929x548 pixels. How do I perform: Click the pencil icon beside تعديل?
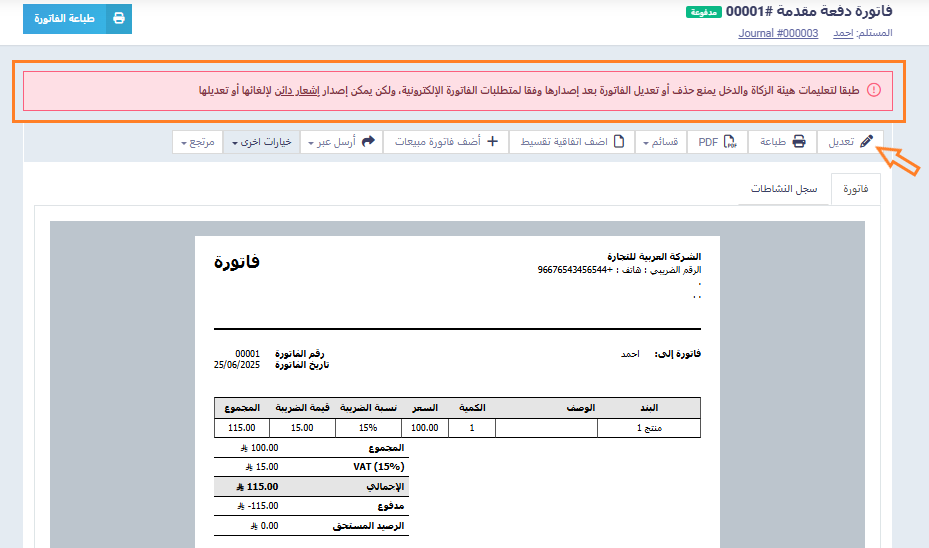pos(866,142)
